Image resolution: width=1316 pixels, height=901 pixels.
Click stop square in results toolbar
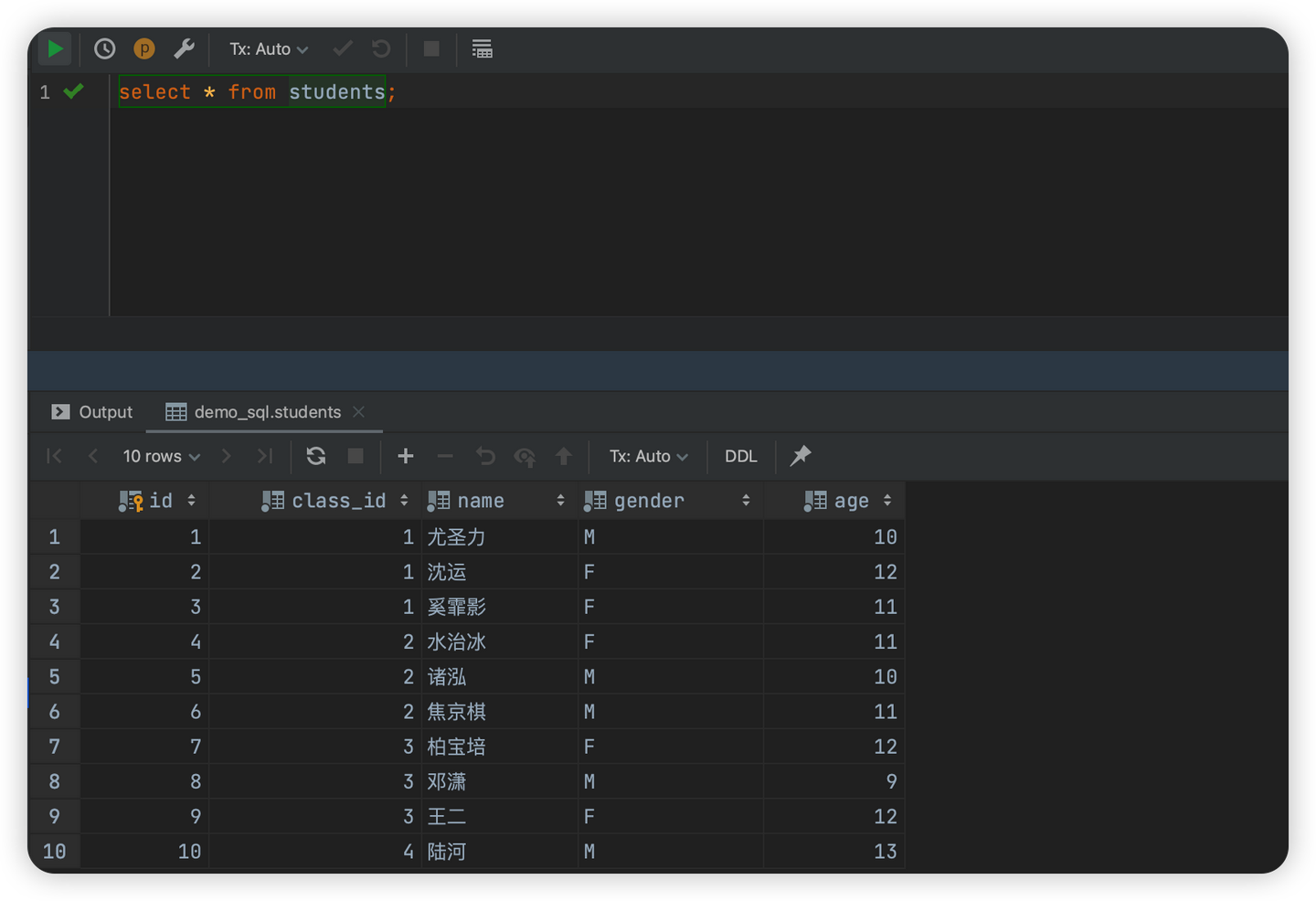tap(356, 455)
